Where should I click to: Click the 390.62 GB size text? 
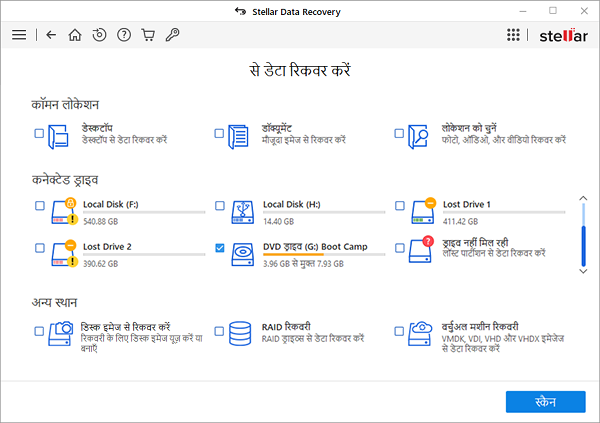(101, 264)
